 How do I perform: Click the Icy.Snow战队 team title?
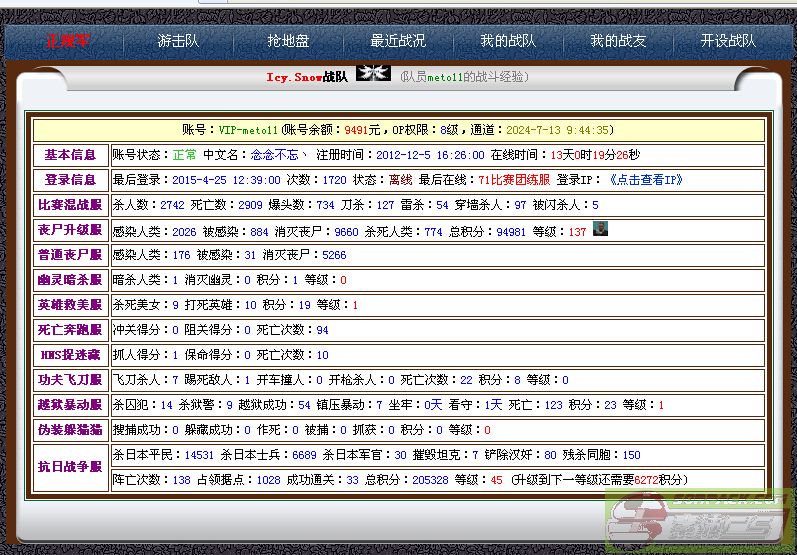307,77
